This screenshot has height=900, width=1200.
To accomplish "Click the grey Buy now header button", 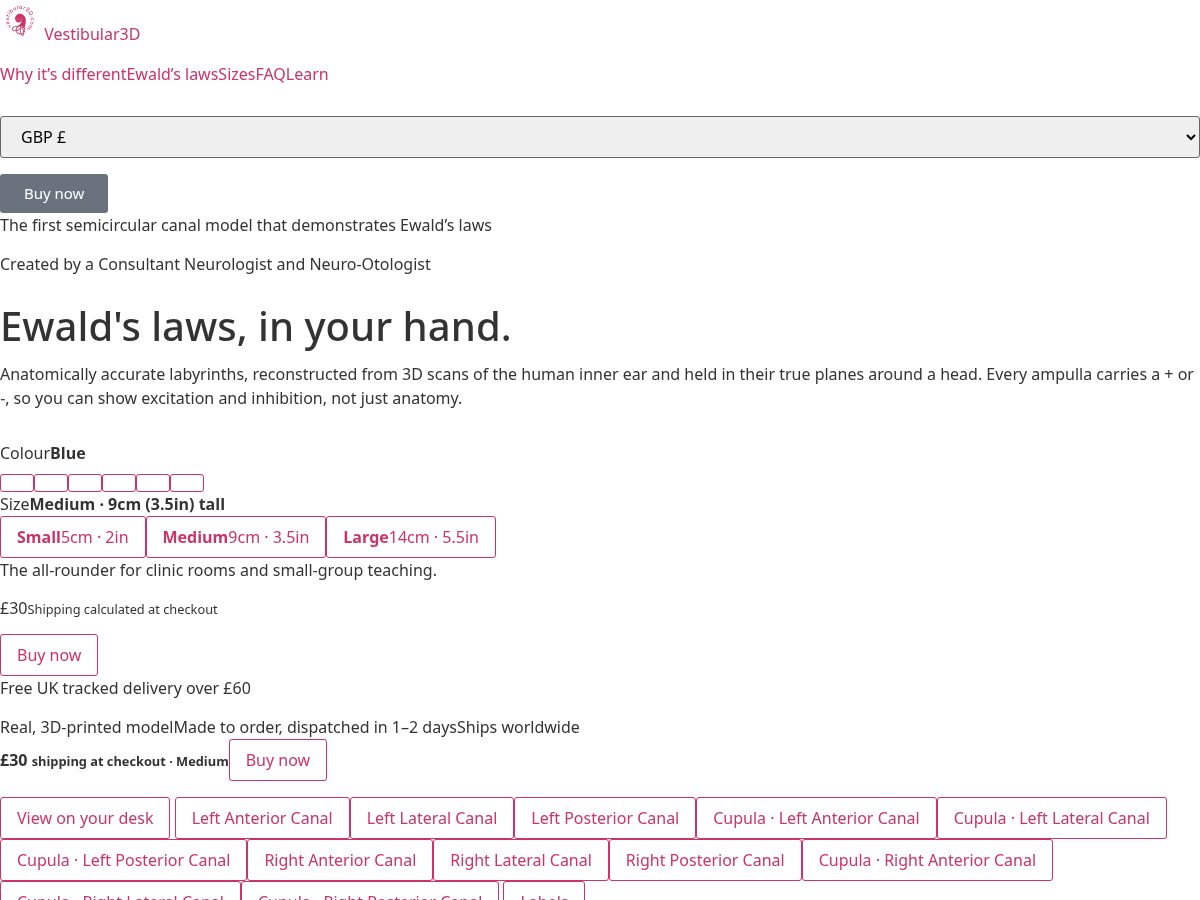I will 54,193.
